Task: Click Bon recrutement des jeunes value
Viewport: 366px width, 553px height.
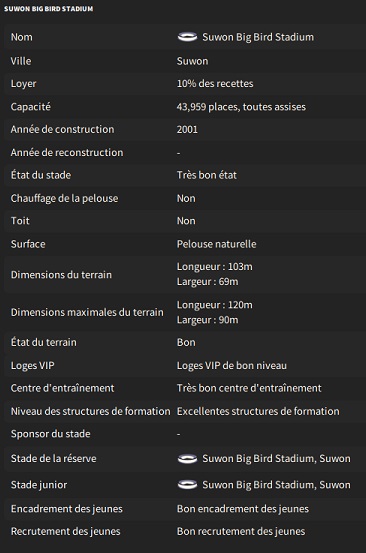Action: point(241,531)
